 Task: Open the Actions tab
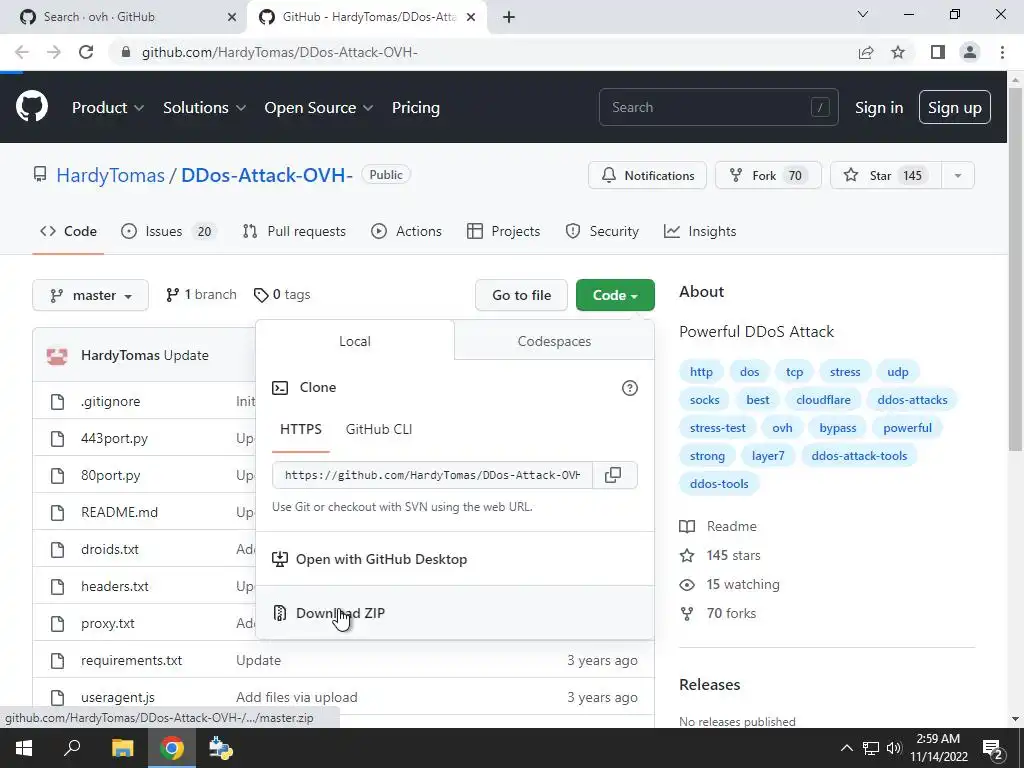406,231
